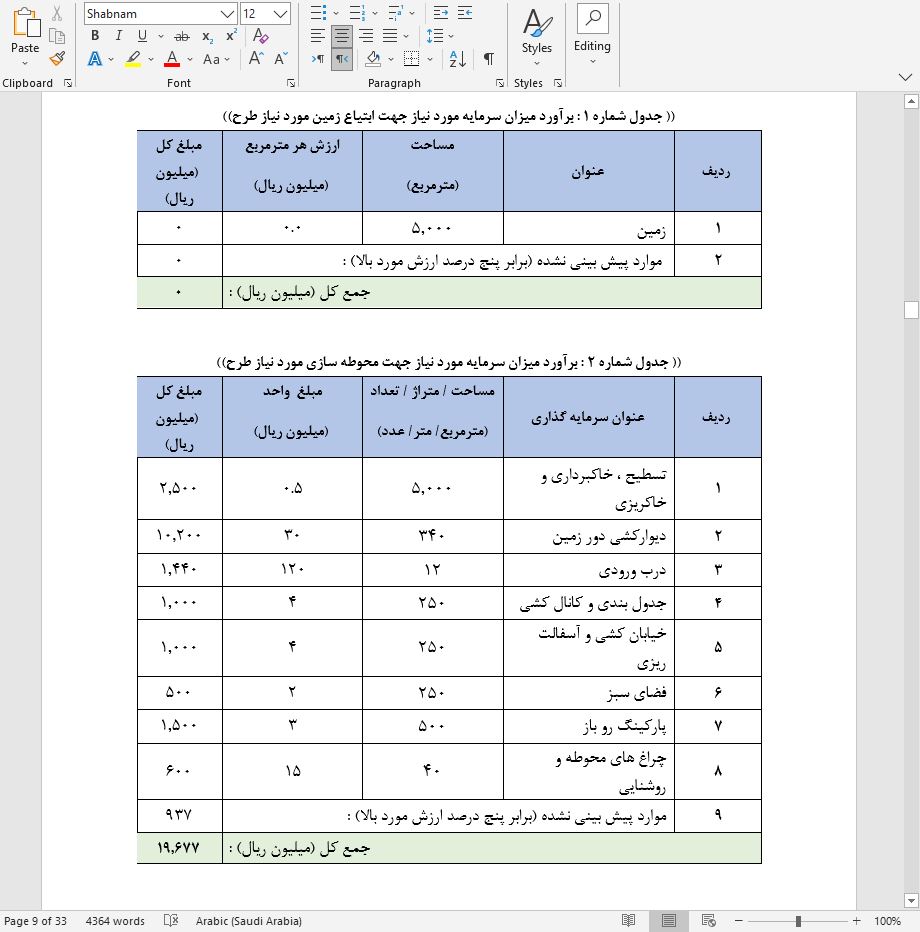Open the font name Shabnam dropdown

[228, 14]
